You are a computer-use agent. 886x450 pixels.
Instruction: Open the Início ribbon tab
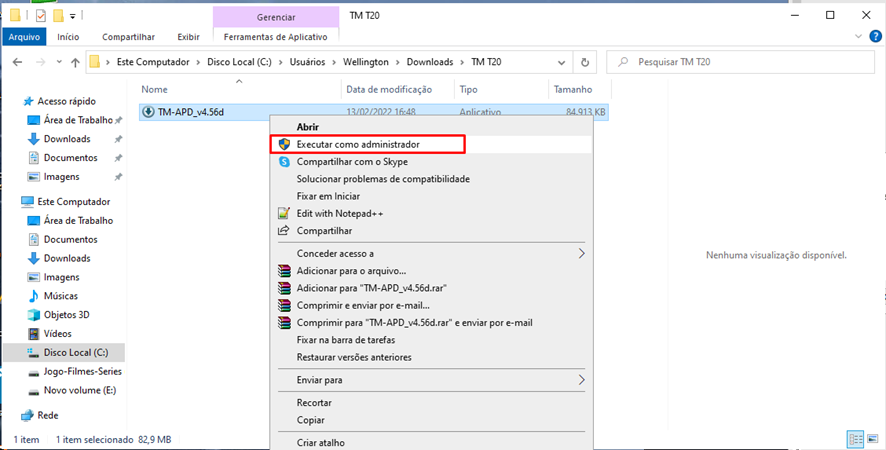pos(68,37)
